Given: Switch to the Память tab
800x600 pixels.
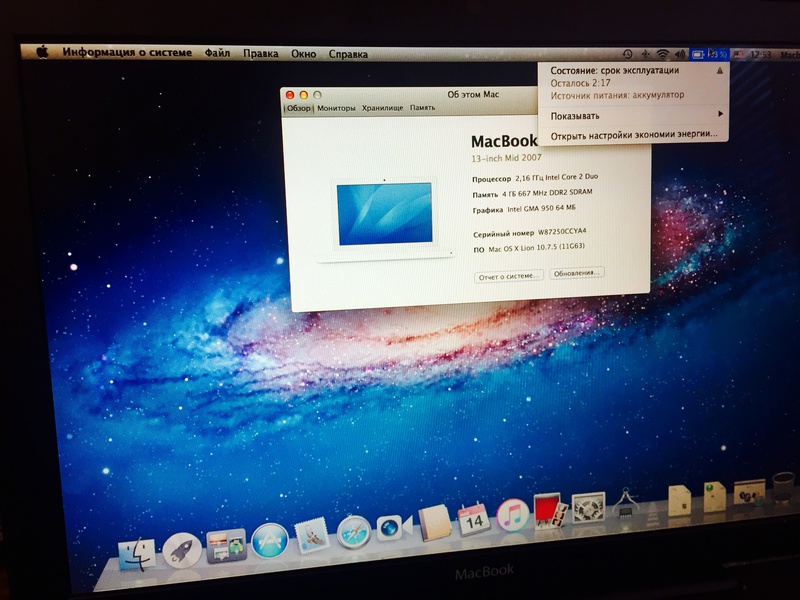Looking at the screenshot, I should [422, 108].
